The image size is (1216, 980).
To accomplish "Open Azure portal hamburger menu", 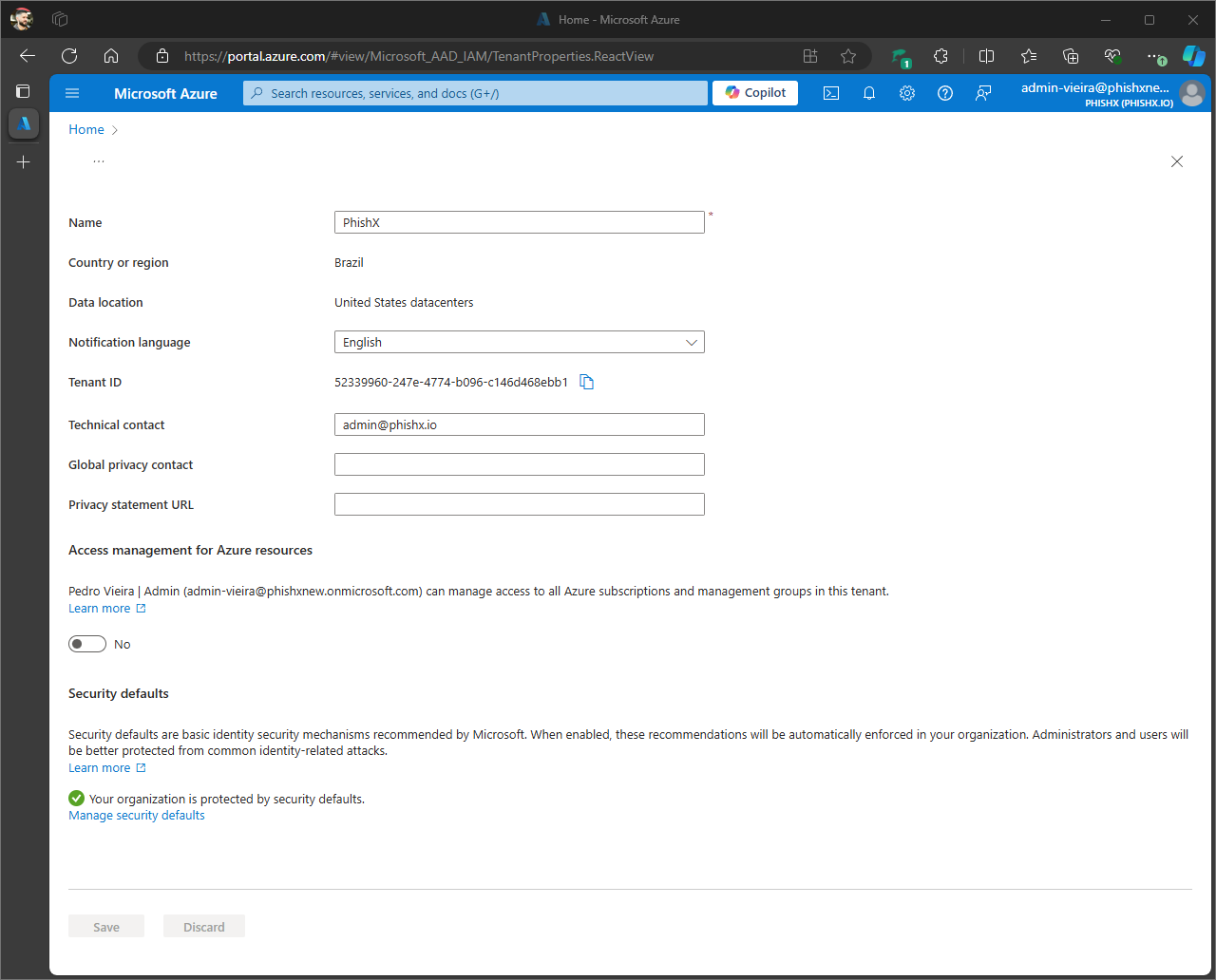I will tap(72, 93).
